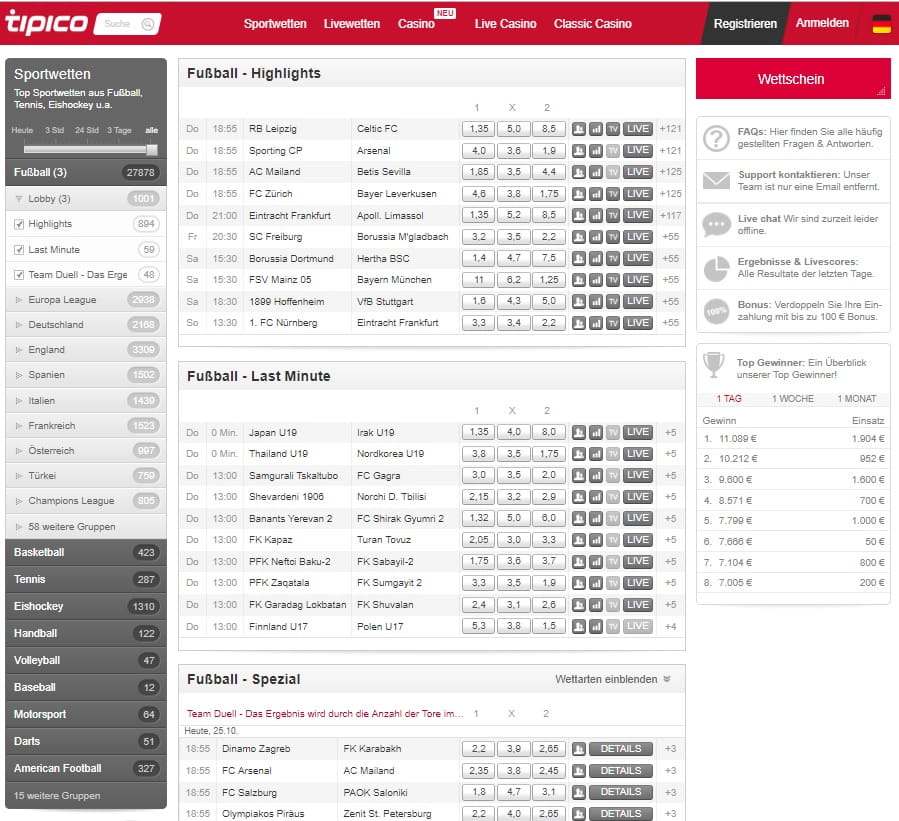Open the Livewetten menu
899x821 pixels.
click(x=351, y=24)
